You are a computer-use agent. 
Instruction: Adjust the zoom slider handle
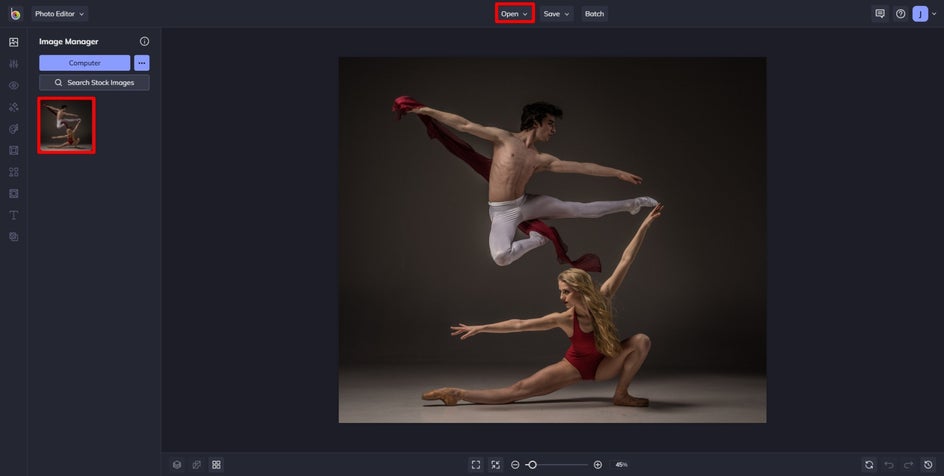pyautogui.click(x=532, y=465)
